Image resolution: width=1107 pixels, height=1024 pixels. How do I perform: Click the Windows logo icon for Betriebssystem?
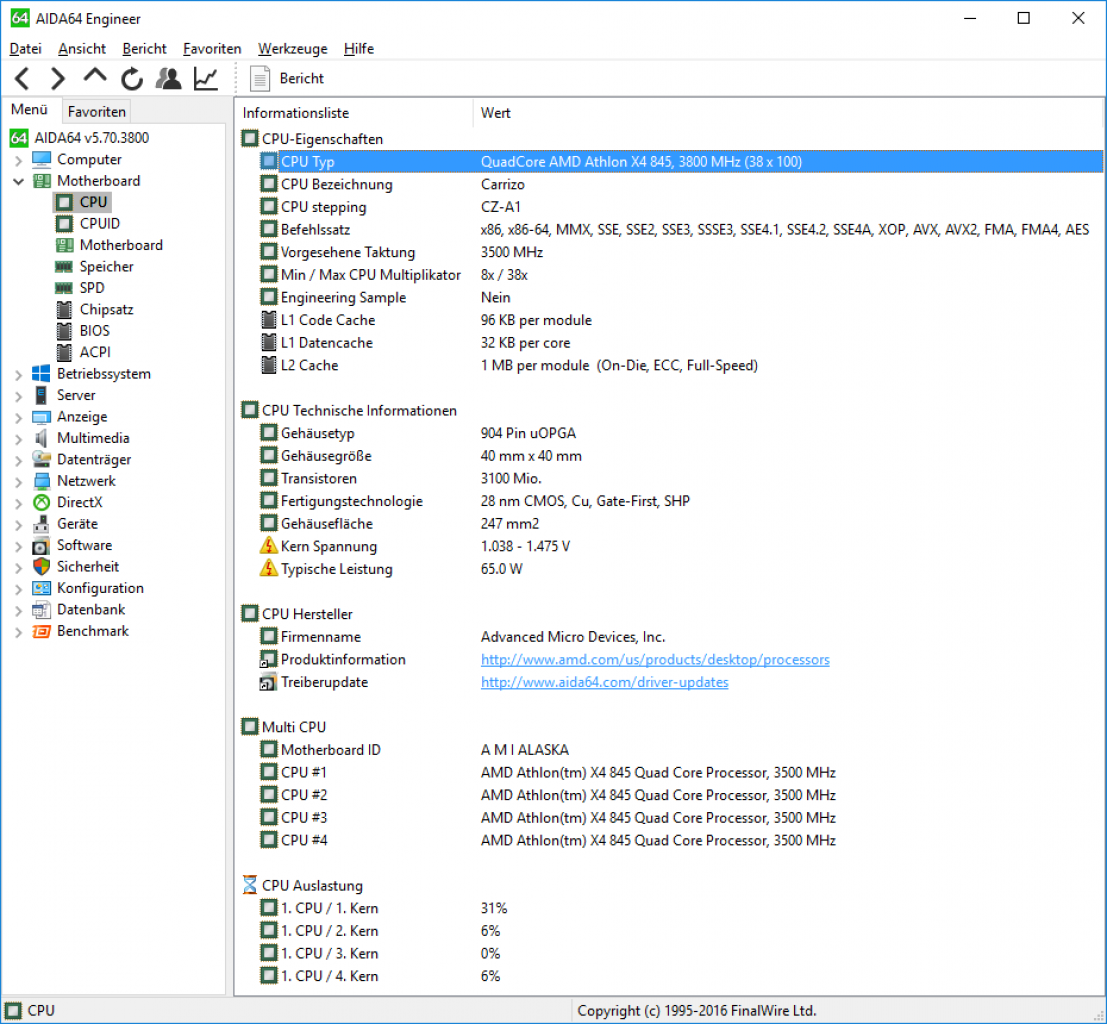(41, 374)
